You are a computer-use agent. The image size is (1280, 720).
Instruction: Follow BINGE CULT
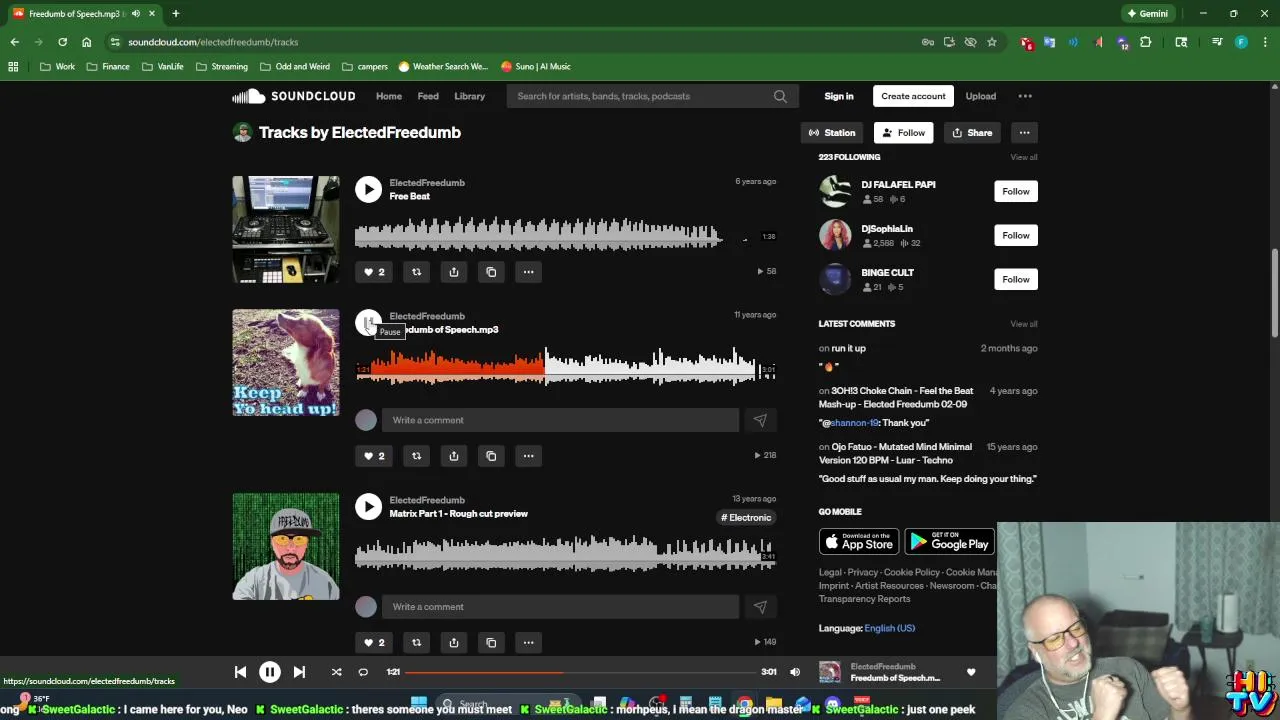(1015, 279)
